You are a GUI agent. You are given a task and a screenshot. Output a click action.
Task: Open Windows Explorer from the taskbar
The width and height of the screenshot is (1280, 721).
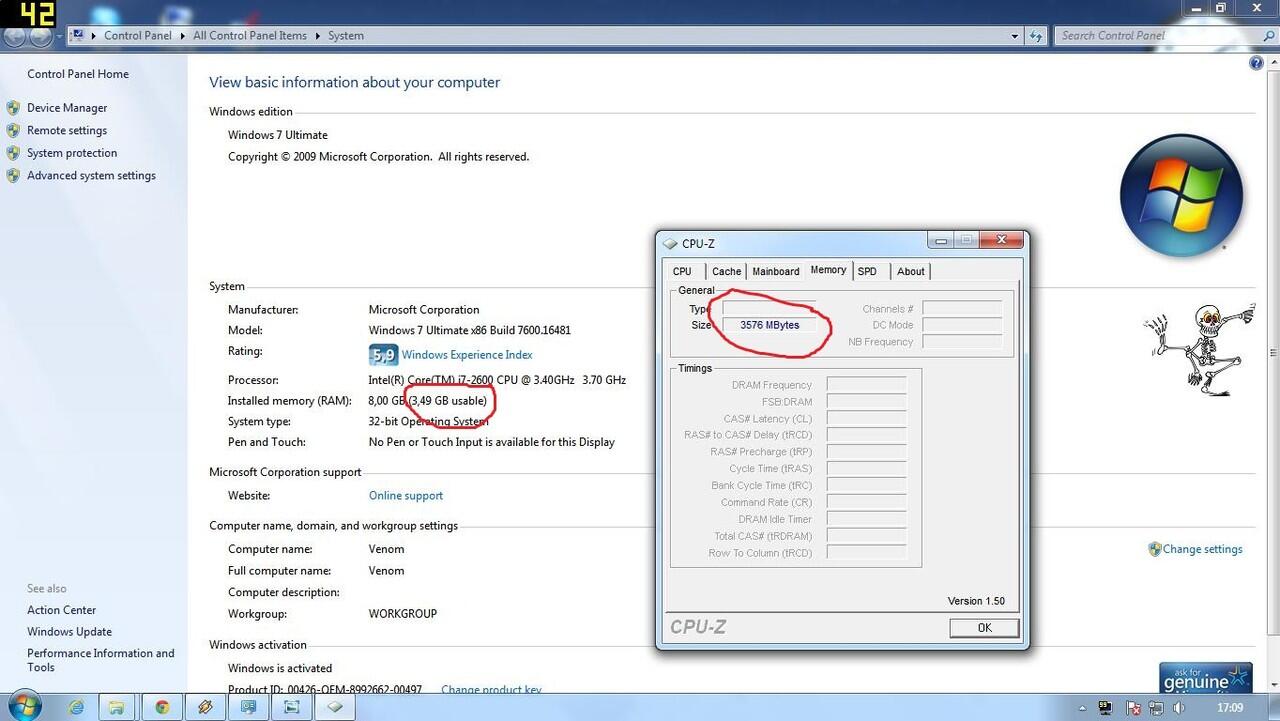click(117, 707)
